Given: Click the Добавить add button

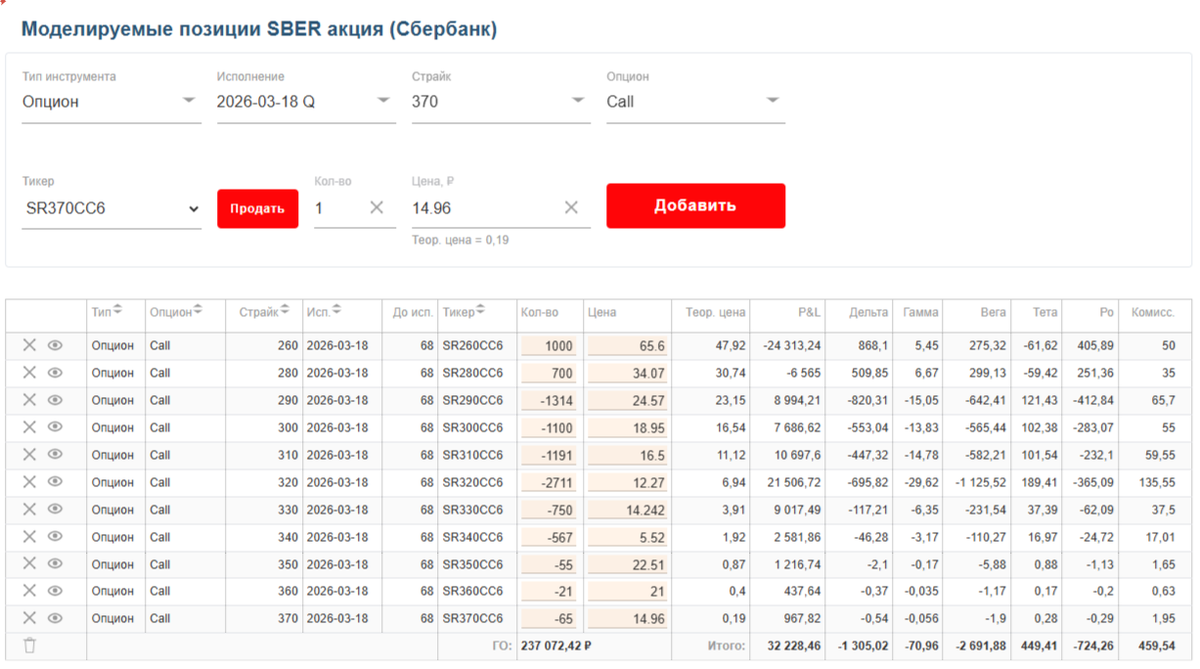Looking at the screenshot, I should point(696,205).
